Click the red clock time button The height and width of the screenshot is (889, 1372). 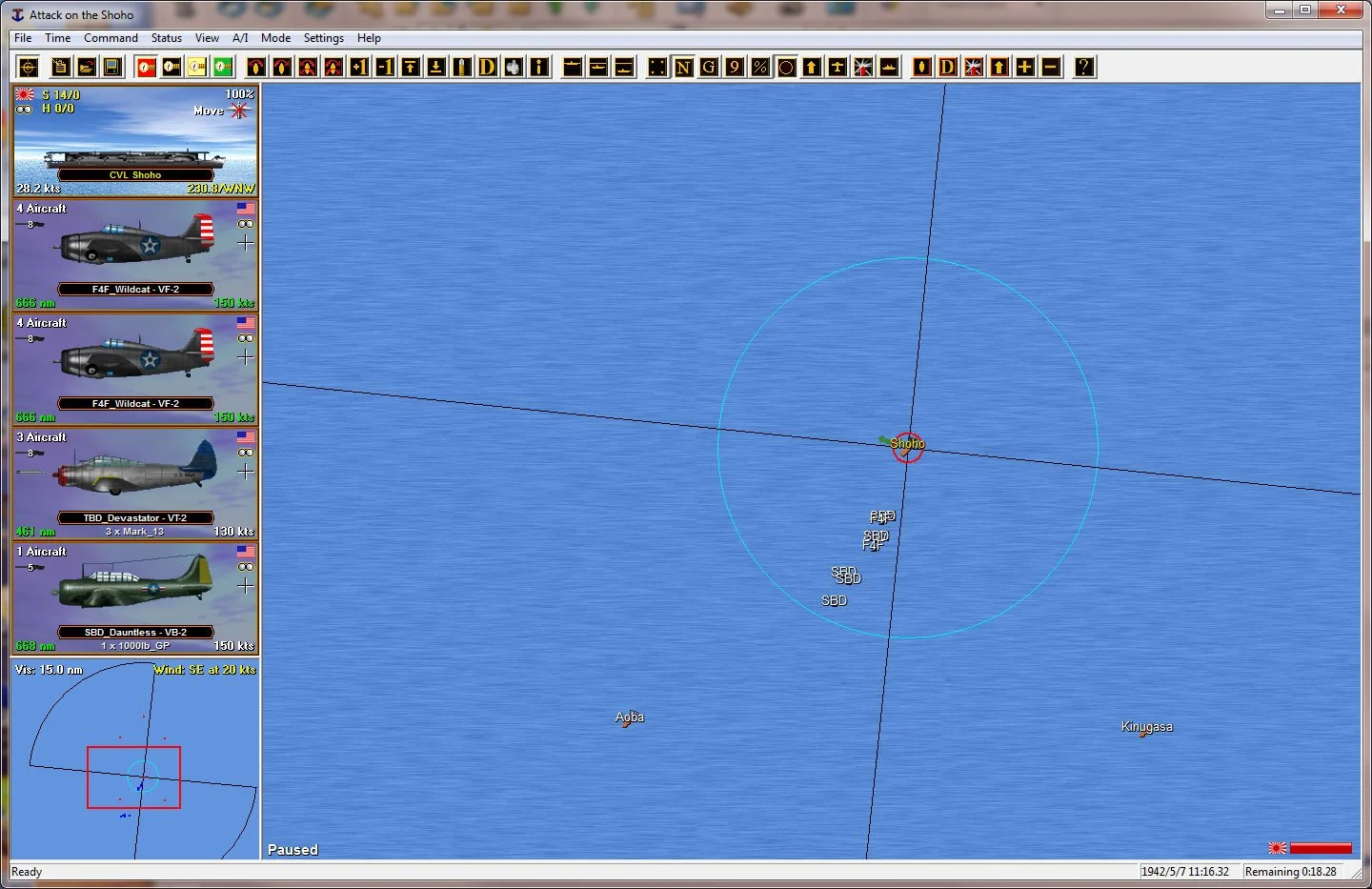pos(146,67)
